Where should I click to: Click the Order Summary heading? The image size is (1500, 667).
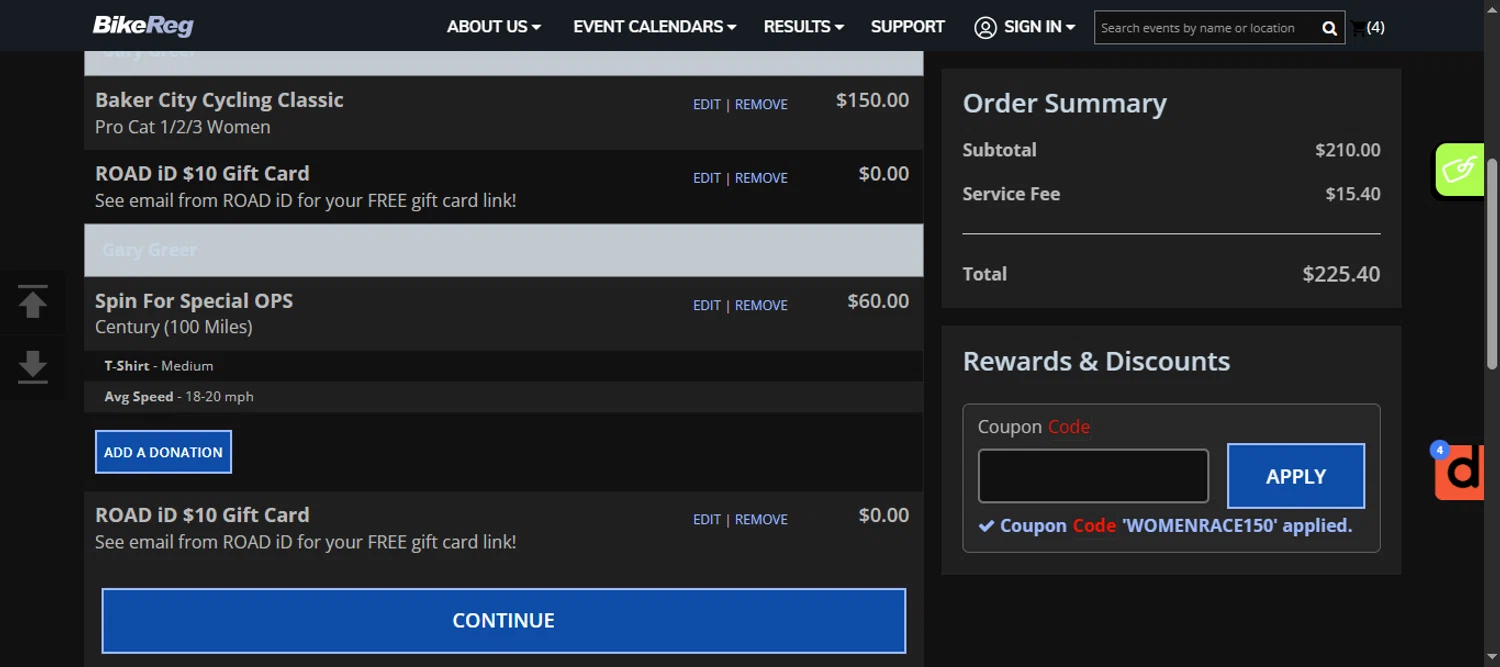[1064, 104]
